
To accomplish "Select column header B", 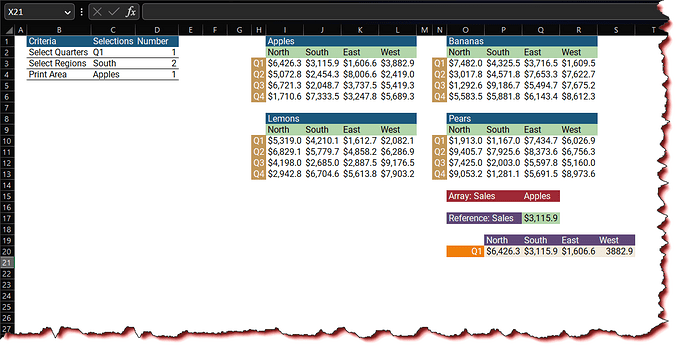I will [x=59, y=30].
